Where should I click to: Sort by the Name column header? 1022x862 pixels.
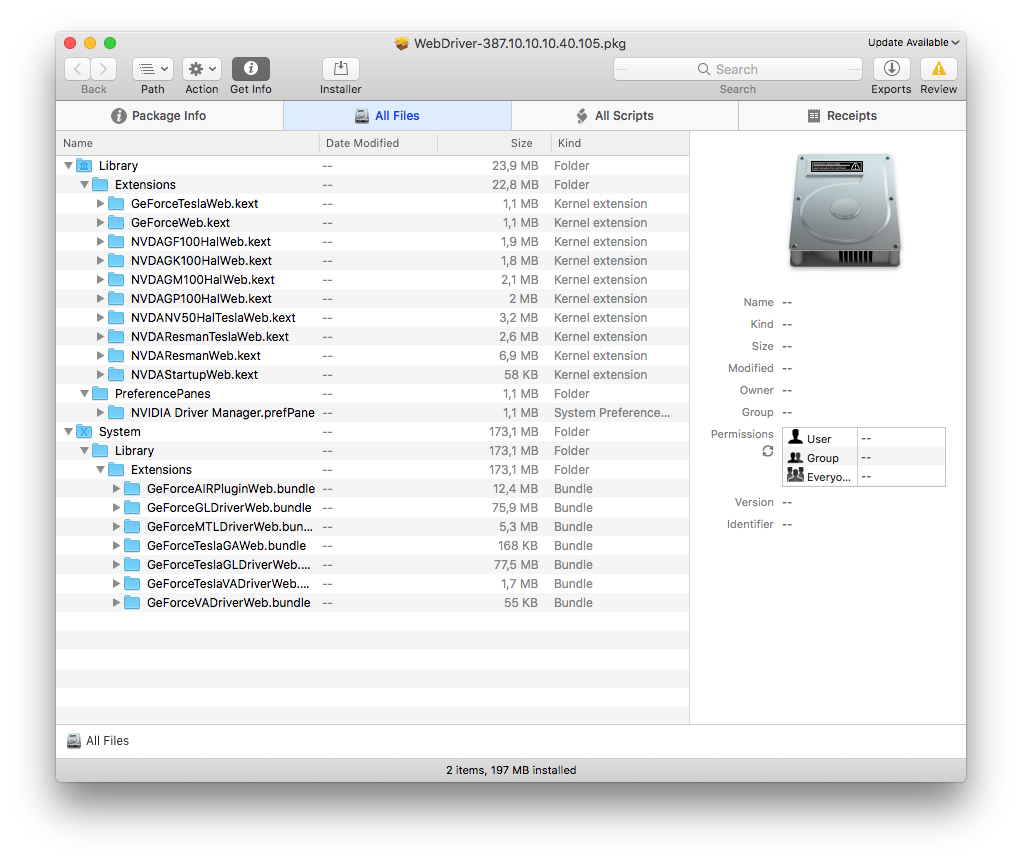click(x=188, y=143)
